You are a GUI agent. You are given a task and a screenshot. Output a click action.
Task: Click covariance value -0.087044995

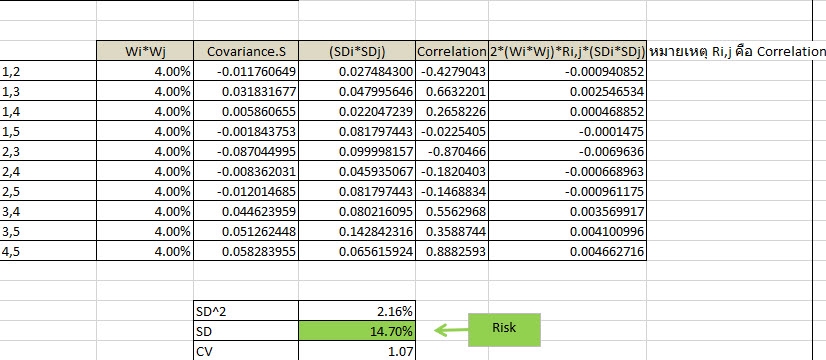[x=246, y=151]
